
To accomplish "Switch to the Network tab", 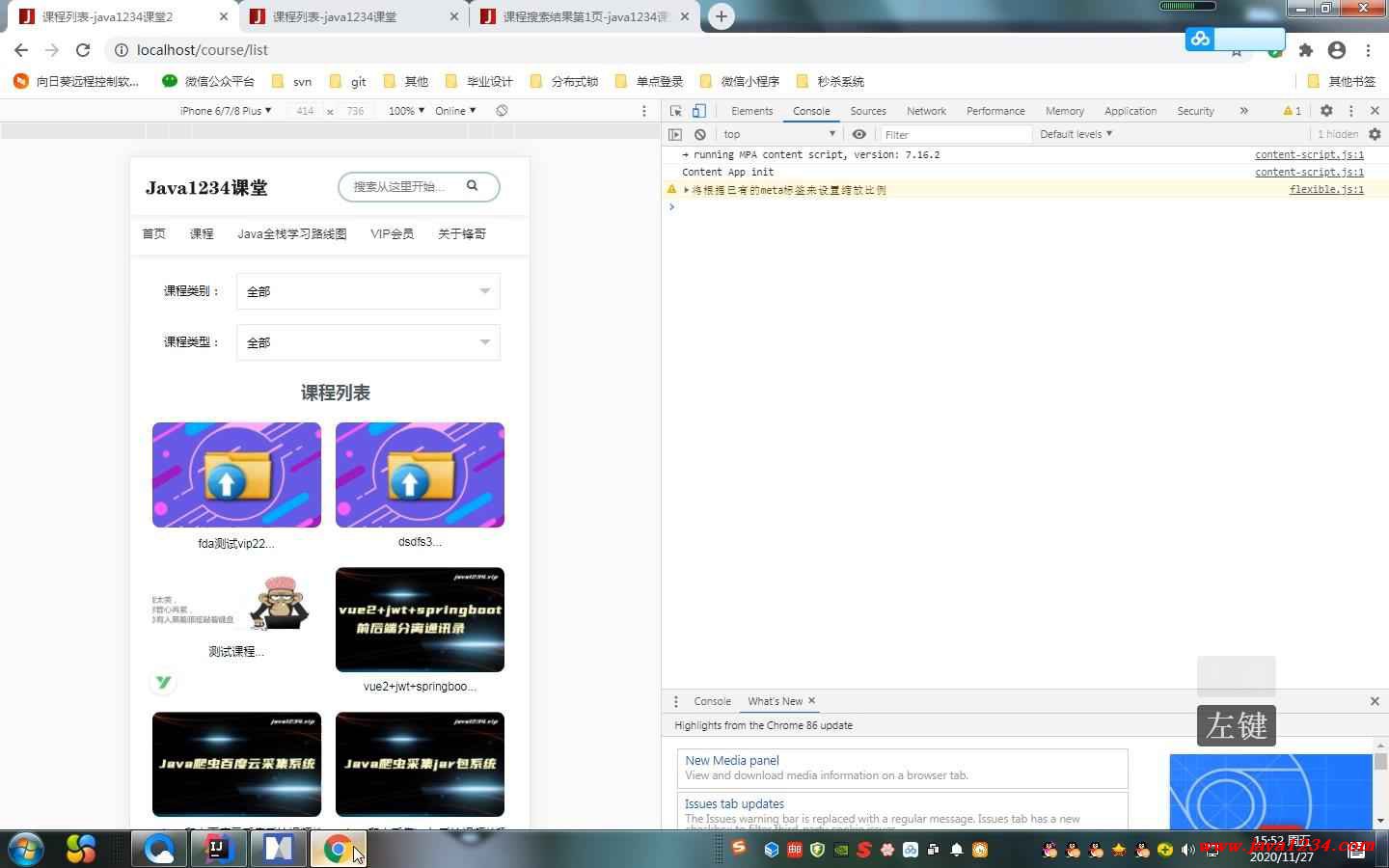I will [x=926, y=111].
